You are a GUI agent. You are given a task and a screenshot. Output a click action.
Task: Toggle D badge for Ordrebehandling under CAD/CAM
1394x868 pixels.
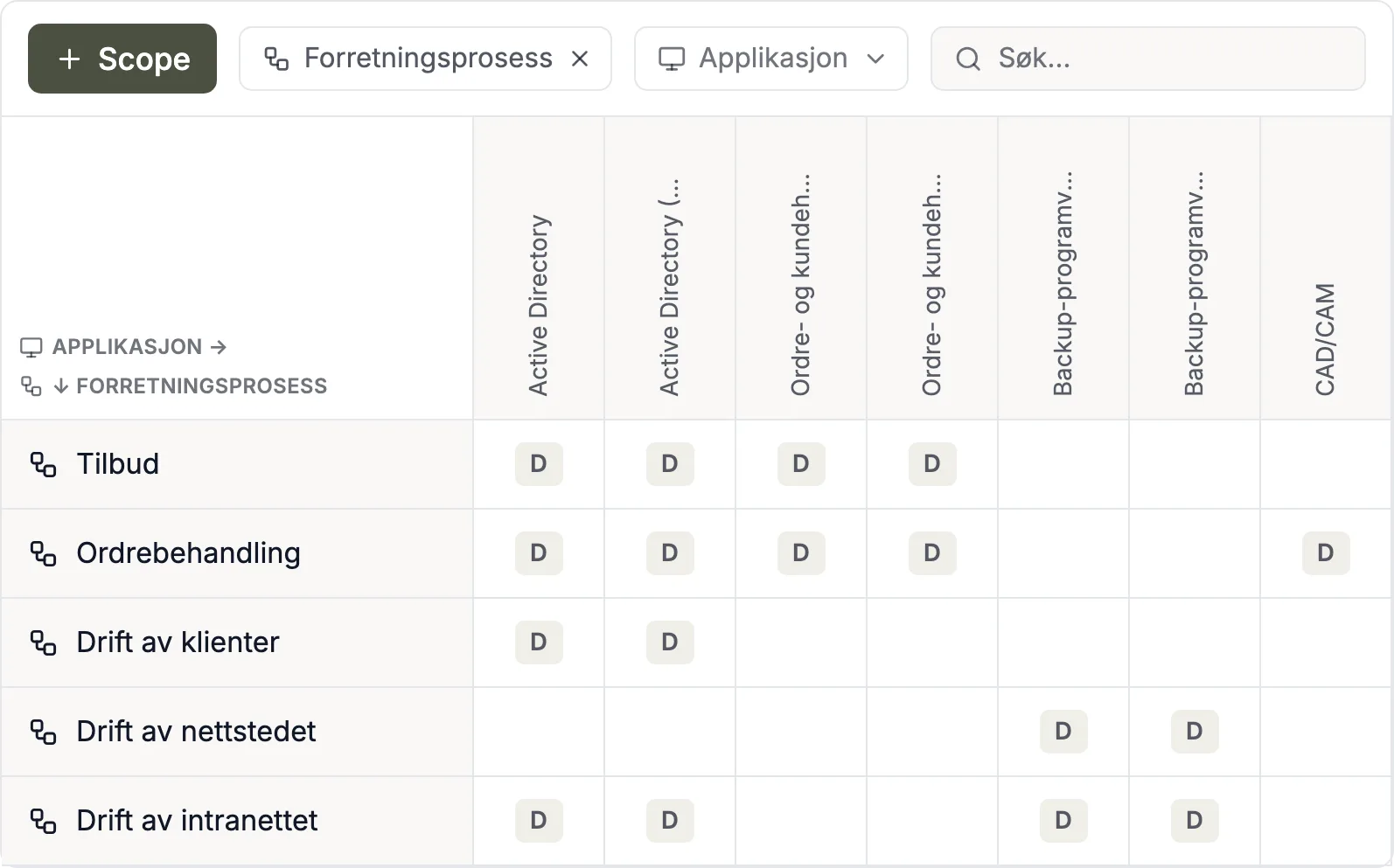pyautogui.click(x=1326, y=553)
